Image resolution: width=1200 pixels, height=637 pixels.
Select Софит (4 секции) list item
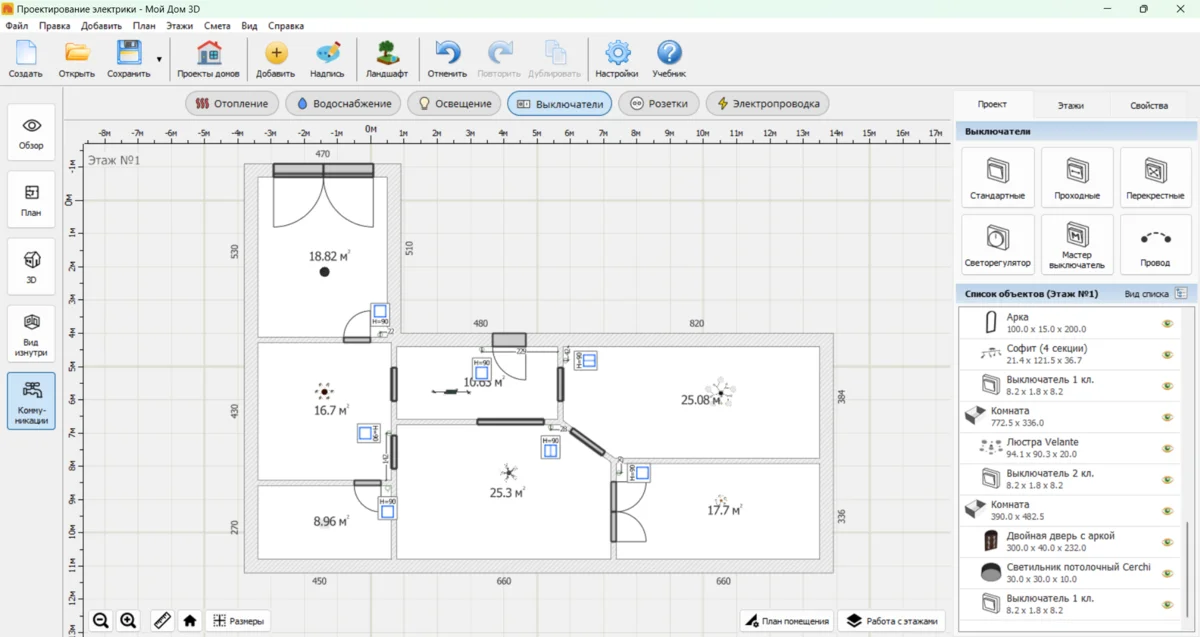(x=1067, y=355)
